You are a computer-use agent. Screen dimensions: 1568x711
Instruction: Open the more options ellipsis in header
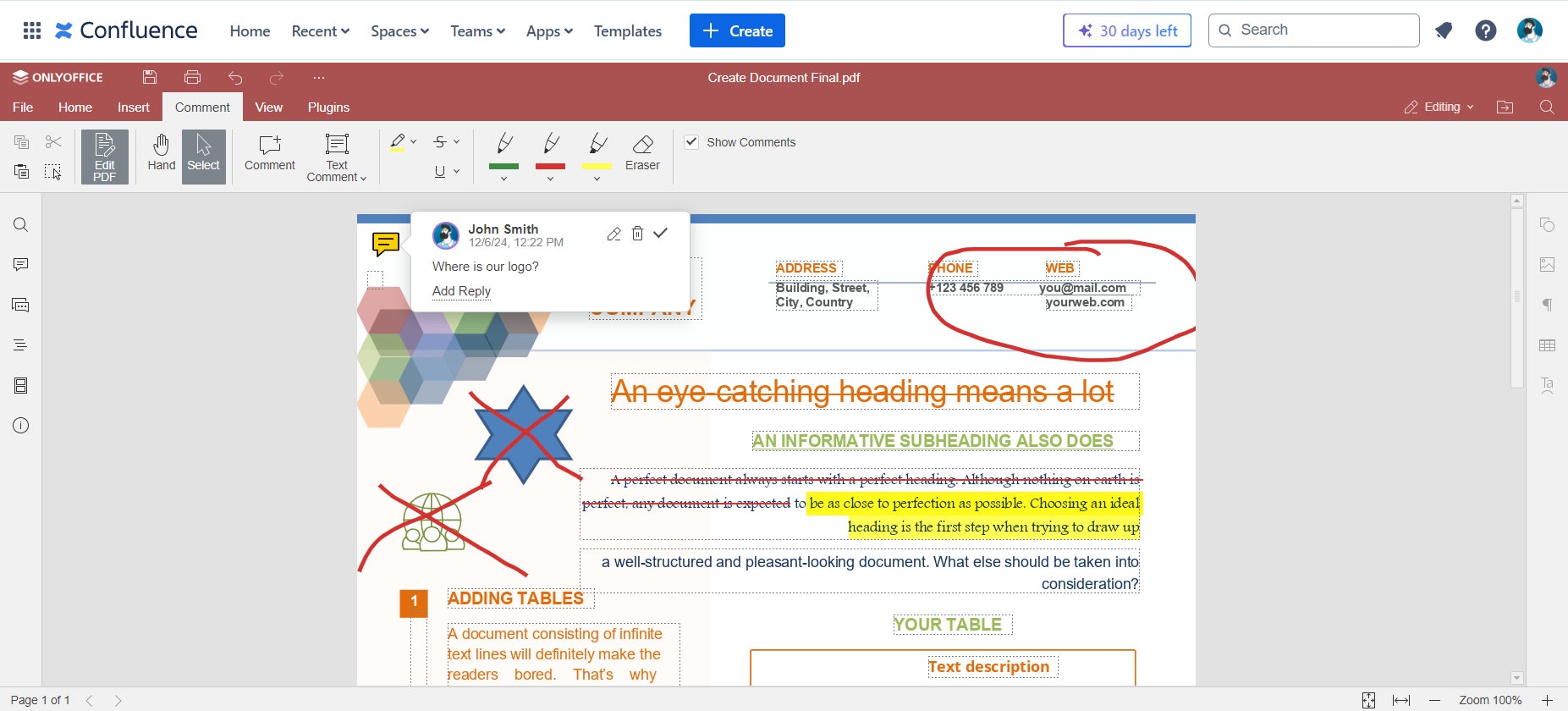[319, 78]
